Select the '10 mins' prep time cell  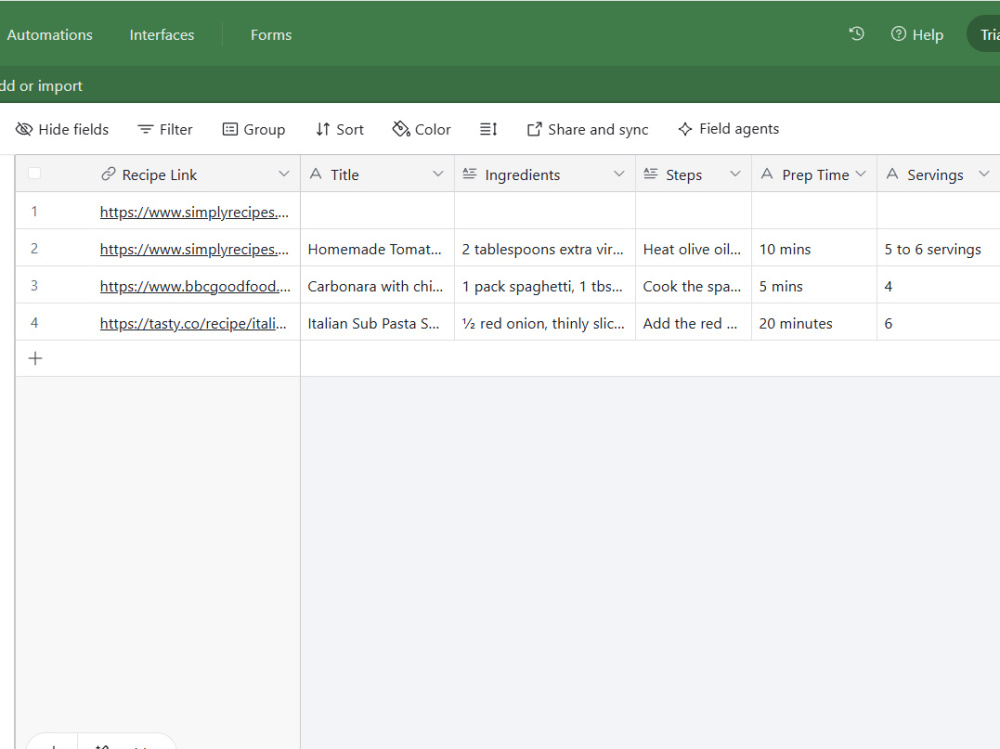click(x=814, y=249)
